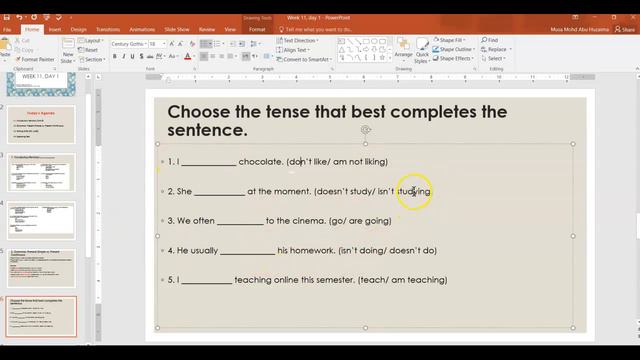This screenshot has width=640, height=360.
Task: Toggle Center paragraph alignment
Action: (x=213, y=56)
